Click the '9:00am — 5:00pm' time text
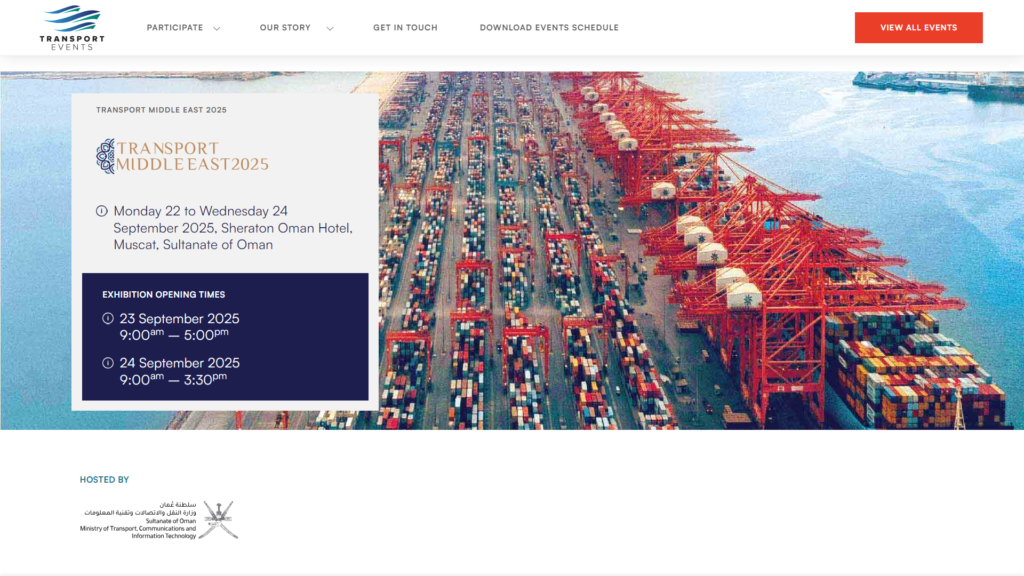This screenshot has width=1024, height=576. point(174,335)
